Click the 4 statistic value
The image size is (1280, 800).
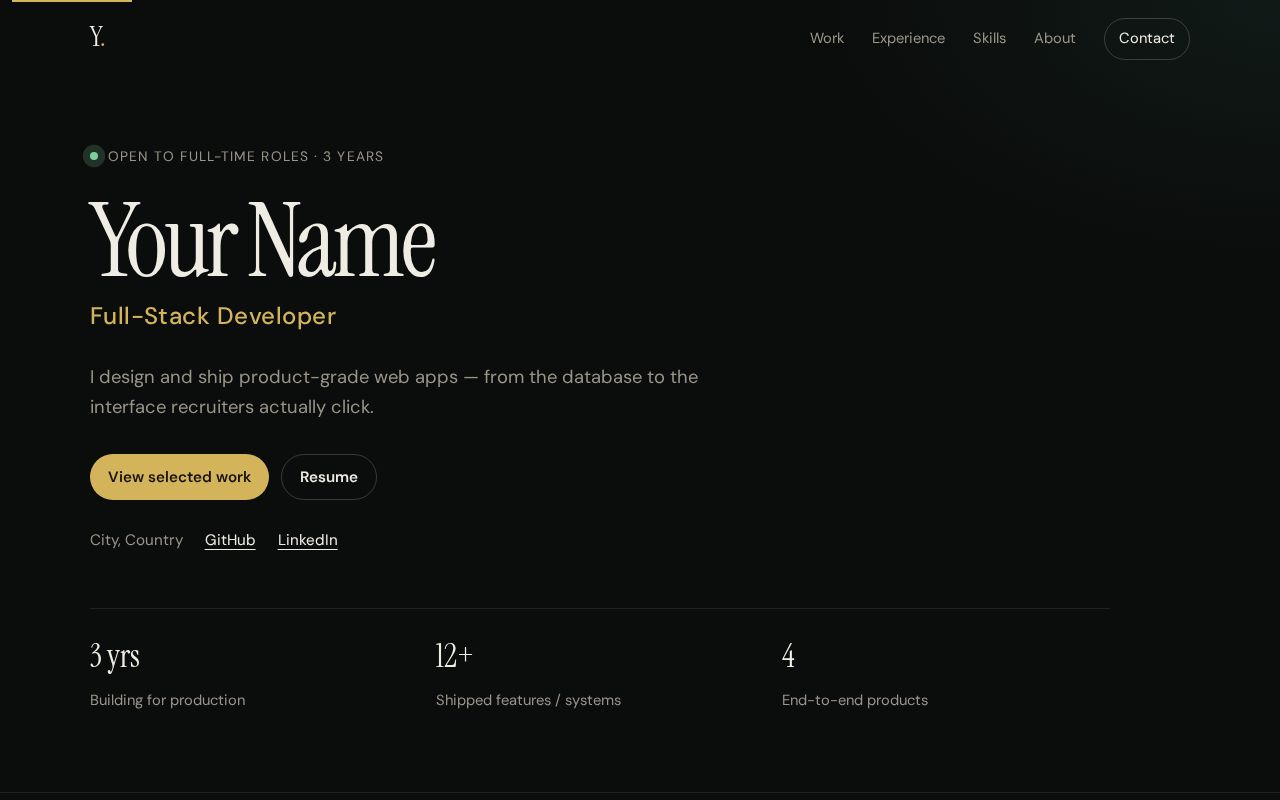pyautogui.click(x=788, y=656)
